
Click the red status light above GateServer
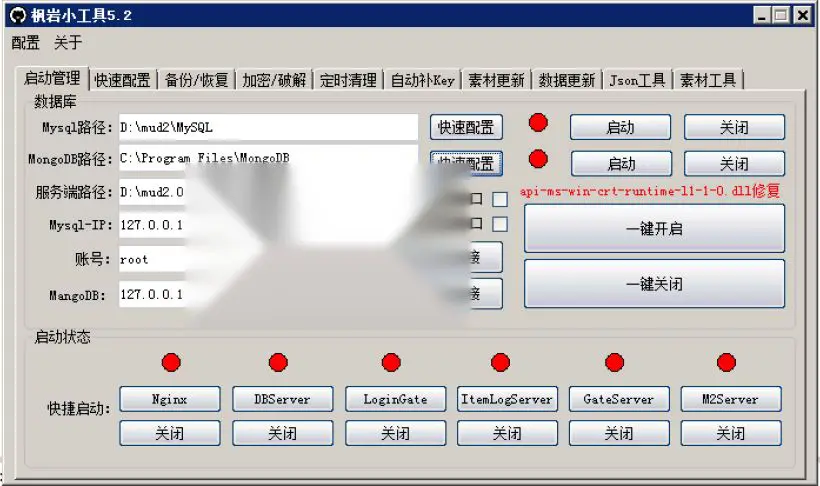[614, 362]
